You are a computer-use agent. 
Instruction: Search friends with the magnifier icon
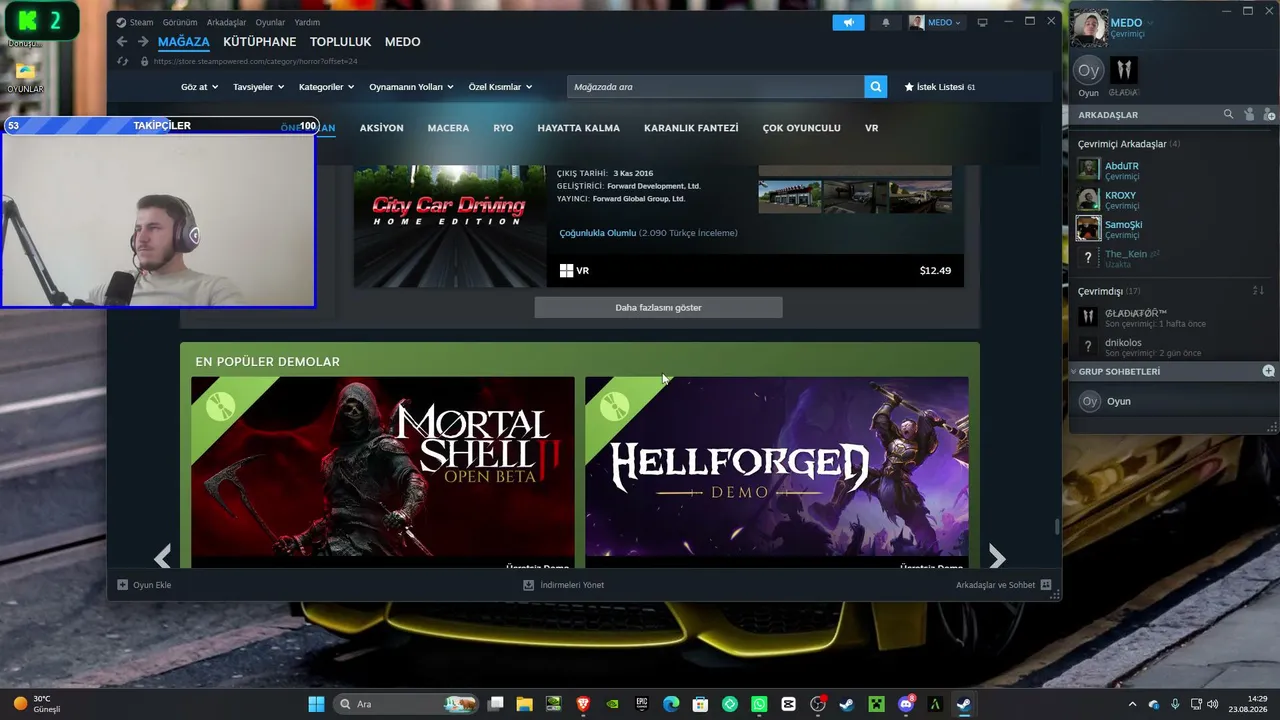tap(1229, 115)
